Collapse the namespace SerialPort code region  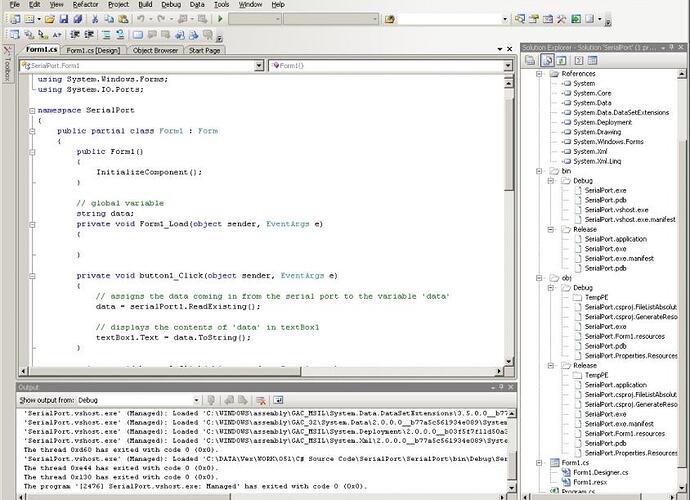pyautogui.click(x=32, y=110)
